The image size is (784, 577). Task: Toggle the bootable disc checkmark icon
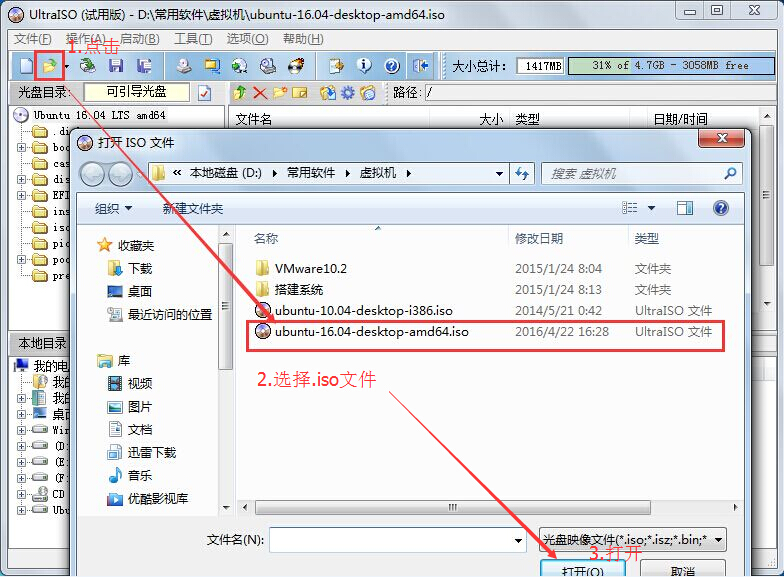point(204,92)
